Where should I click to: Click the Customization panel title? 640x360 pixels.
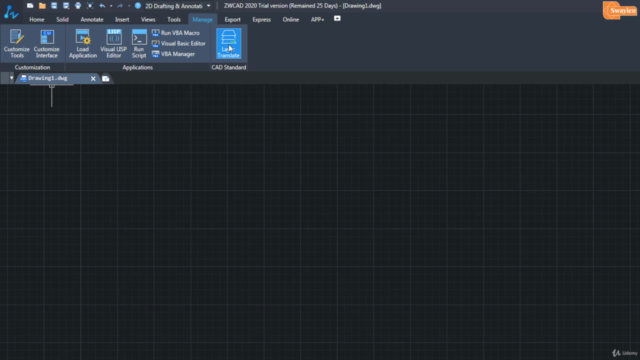tap(32, 67)
